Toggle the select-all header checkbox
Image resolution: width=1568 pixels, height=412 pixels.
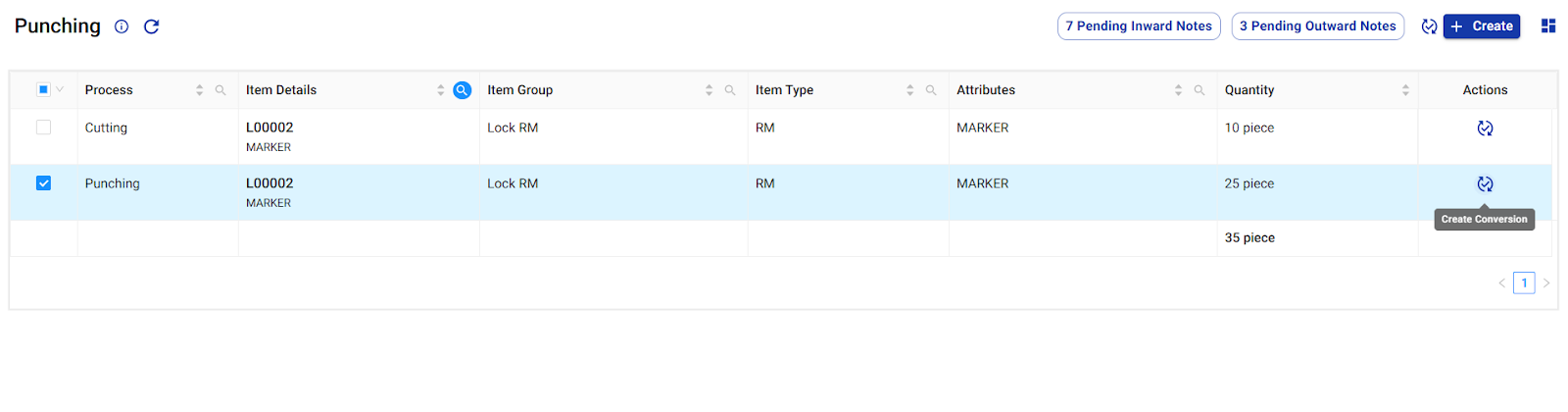click(43, 89)
